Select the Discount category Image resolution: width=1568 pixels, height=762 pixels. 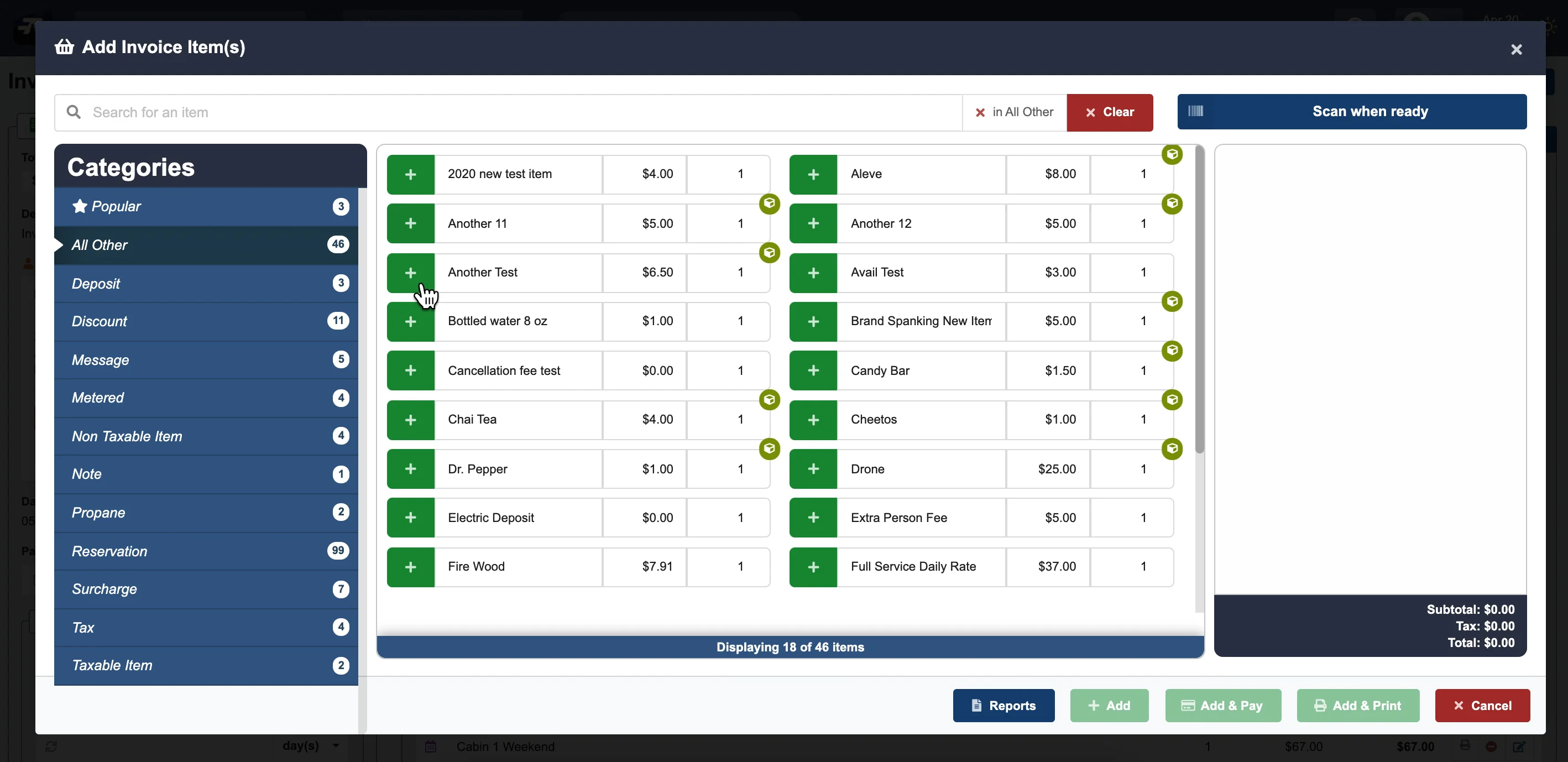click(x=100, y=321)
